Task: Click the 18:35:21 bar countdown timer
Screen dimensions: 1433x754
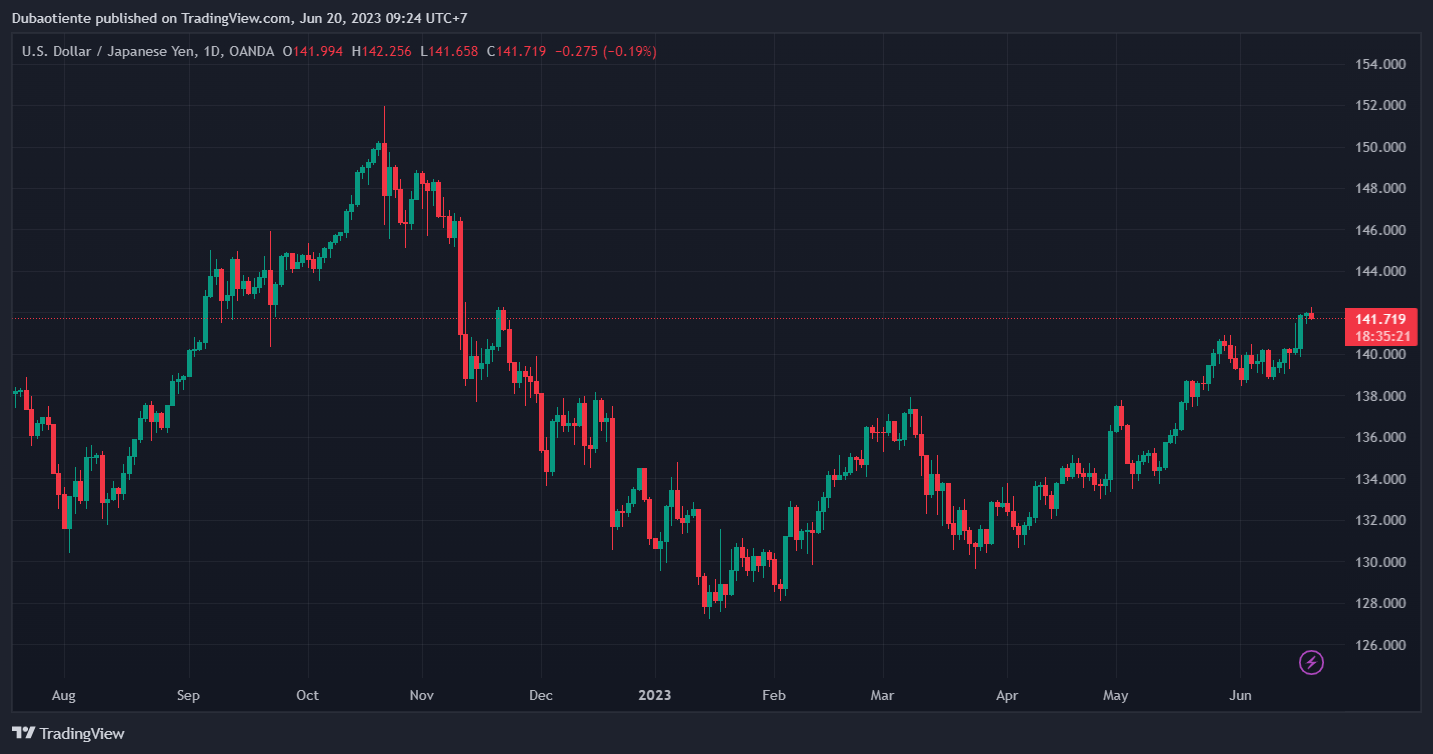Action: pyautogui.click(x=1381, y=336)
